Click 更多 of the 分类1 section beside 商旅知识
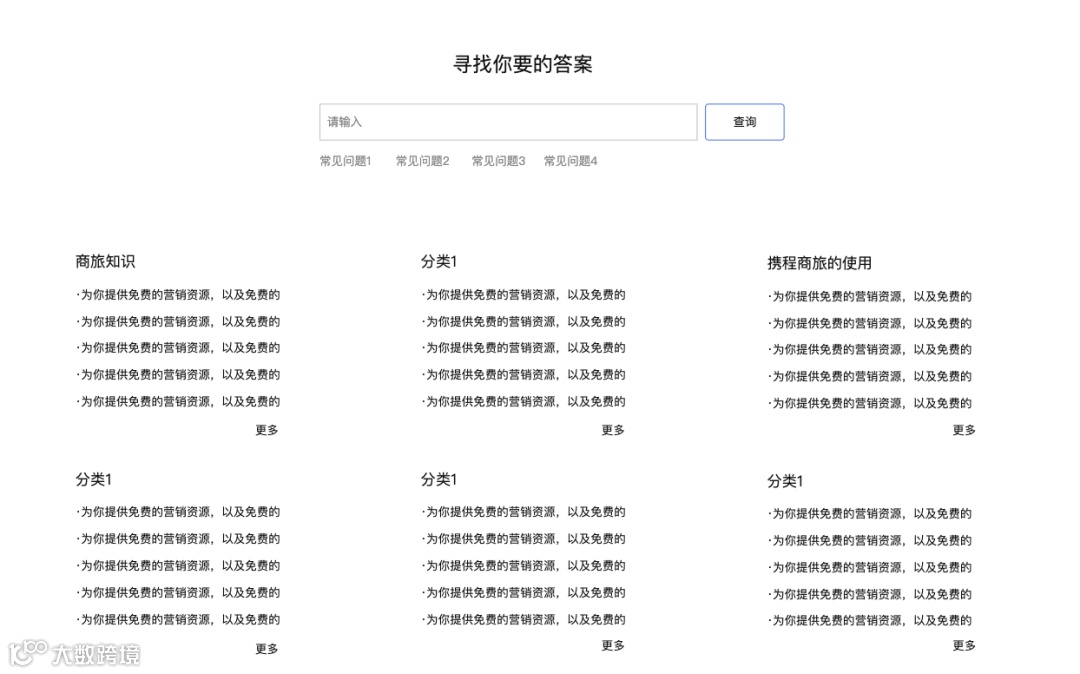Viewport: 1080px width, 674px height. click(x=612, y=430)
